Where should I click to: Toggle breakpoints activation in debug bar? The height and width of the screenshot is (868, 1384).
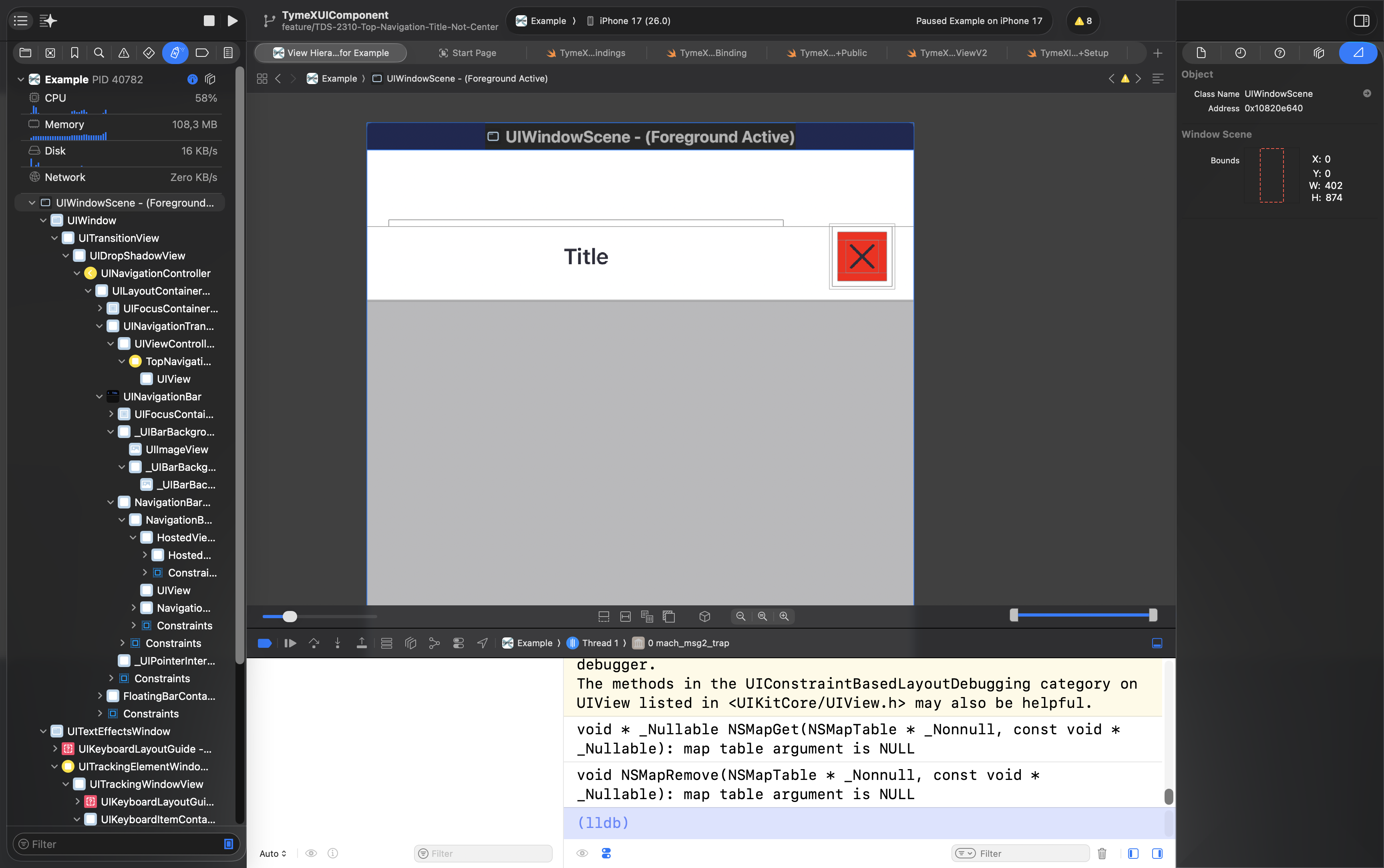[265, 643]
